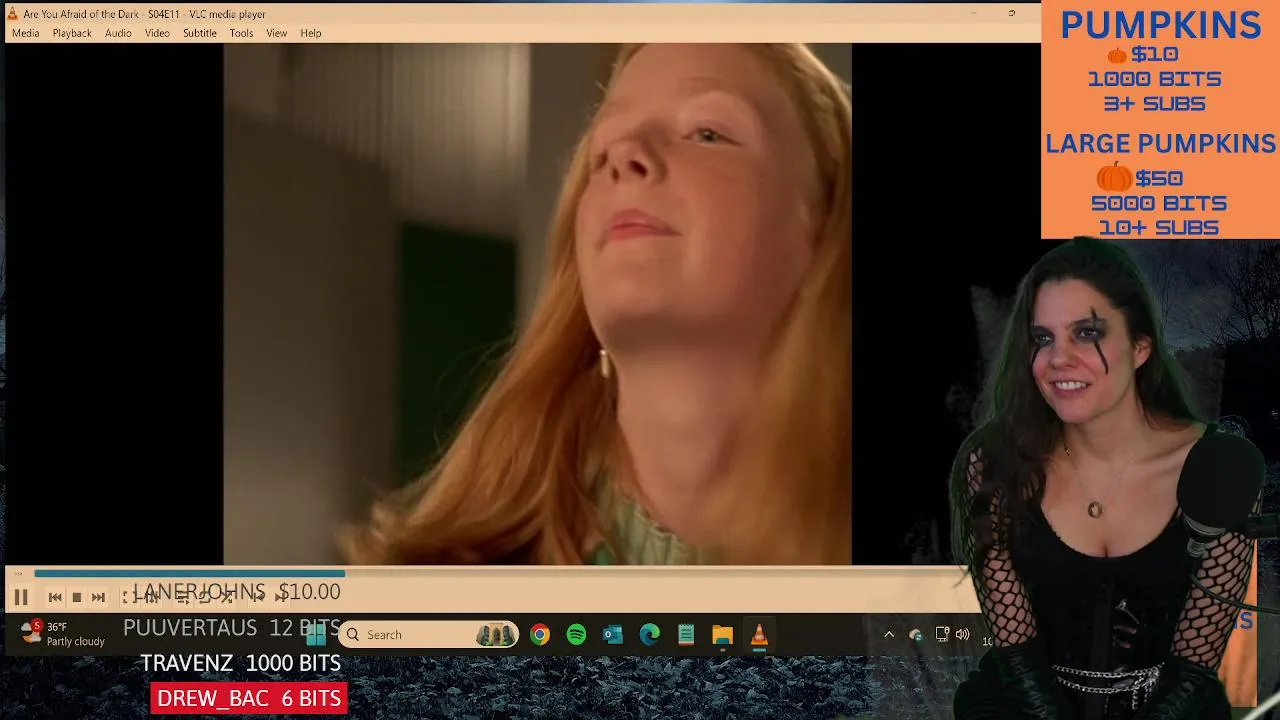Click the 3+ SUBS text
The height and width of the screenshot is (720, 1280).
tap(1154, 104)
